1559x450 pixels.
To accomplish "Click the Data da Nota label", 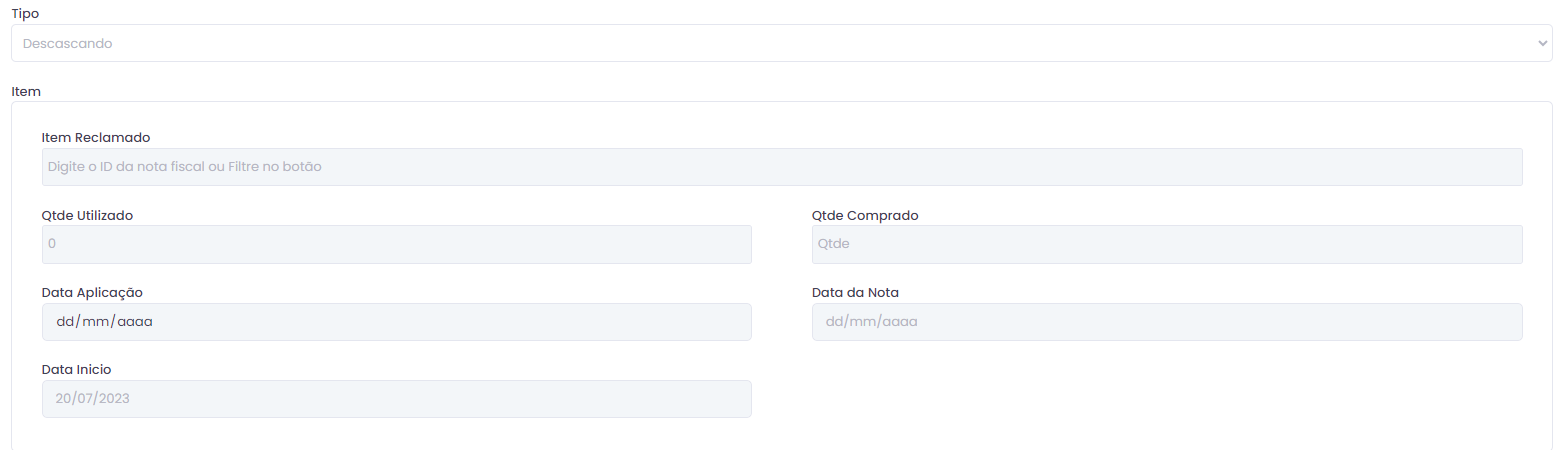I will tap(855, 292).
